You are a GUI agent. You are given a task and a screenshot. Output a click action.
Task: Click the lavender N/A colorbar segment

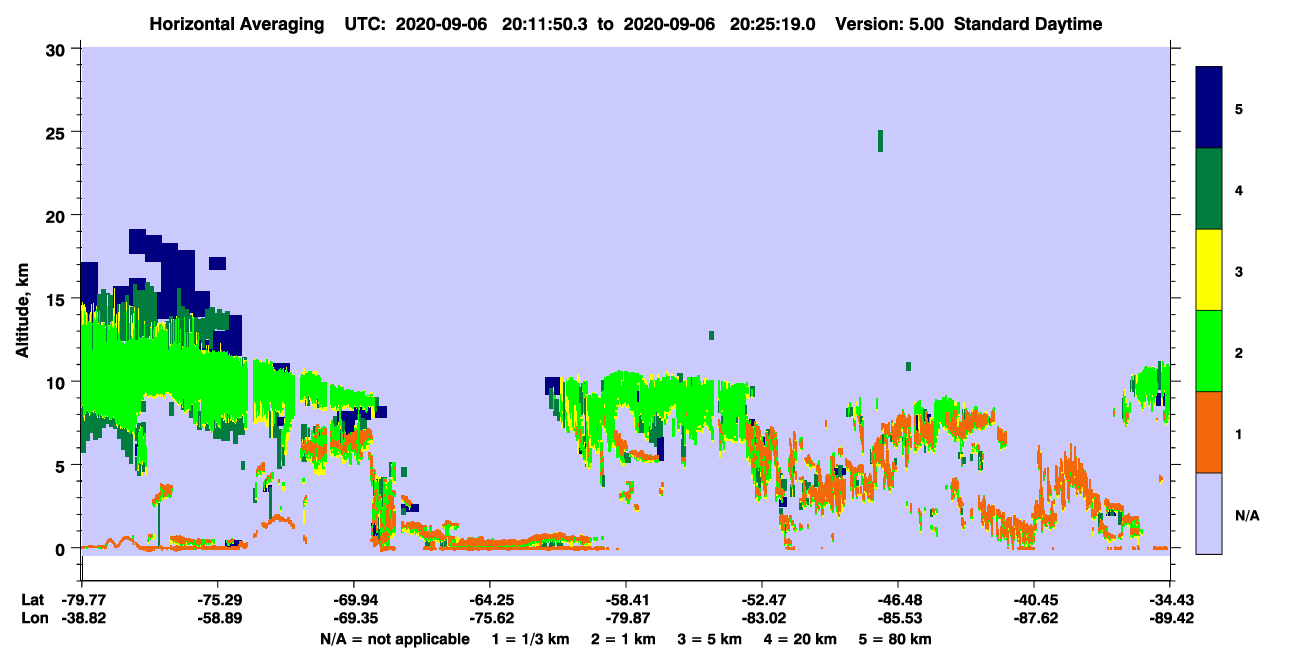pos(1209,513)
